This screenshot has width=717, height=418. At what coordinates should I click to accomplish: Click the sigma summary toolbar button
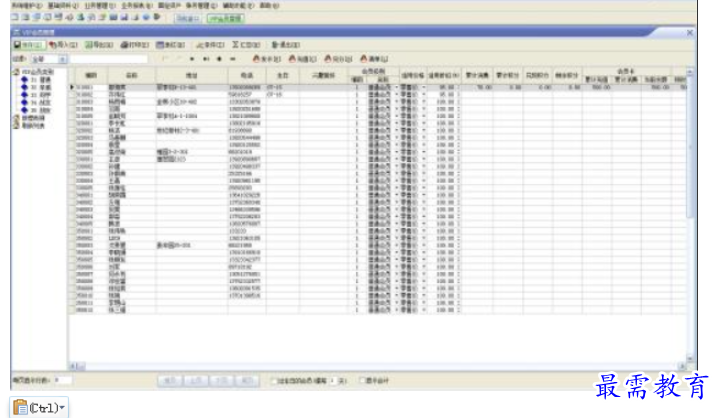click(246, 45)
